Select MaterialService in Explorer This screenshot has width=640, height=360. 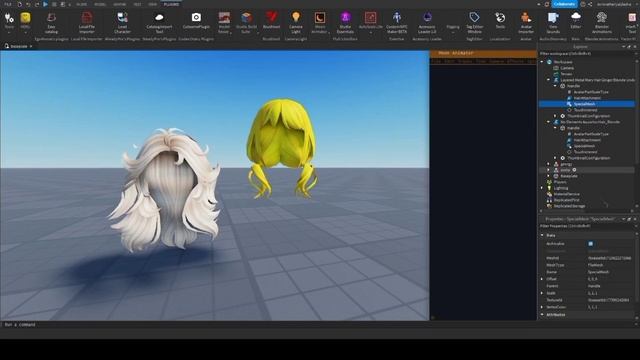[x=567, y=194]
